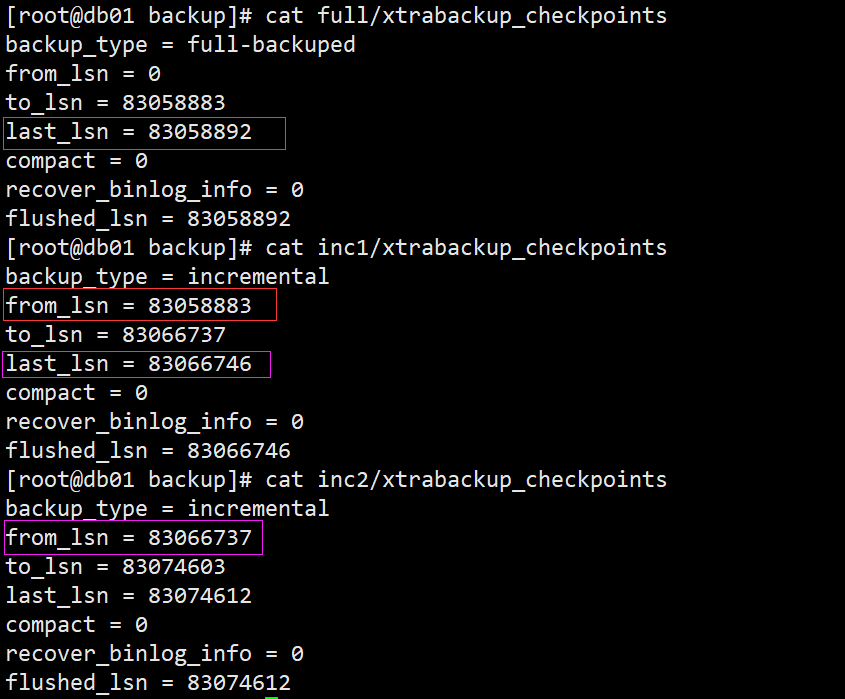Click the backup_type = full-backuped line

pos(181,45)
